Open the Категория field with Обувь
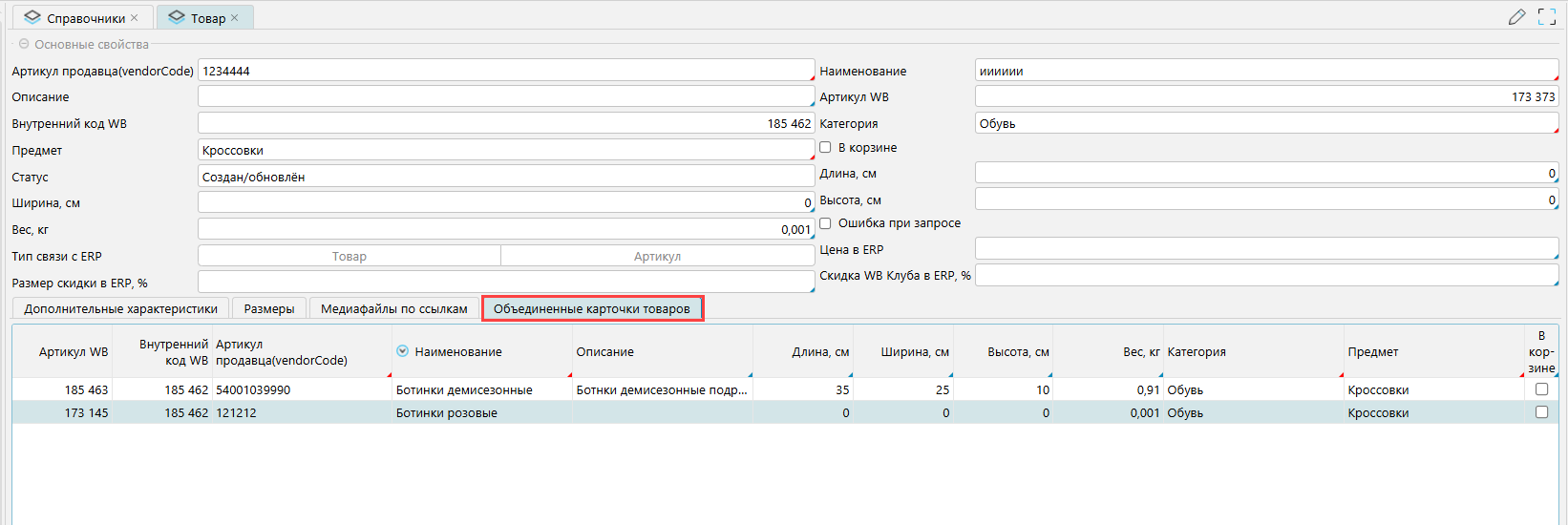 [1265, 124]
